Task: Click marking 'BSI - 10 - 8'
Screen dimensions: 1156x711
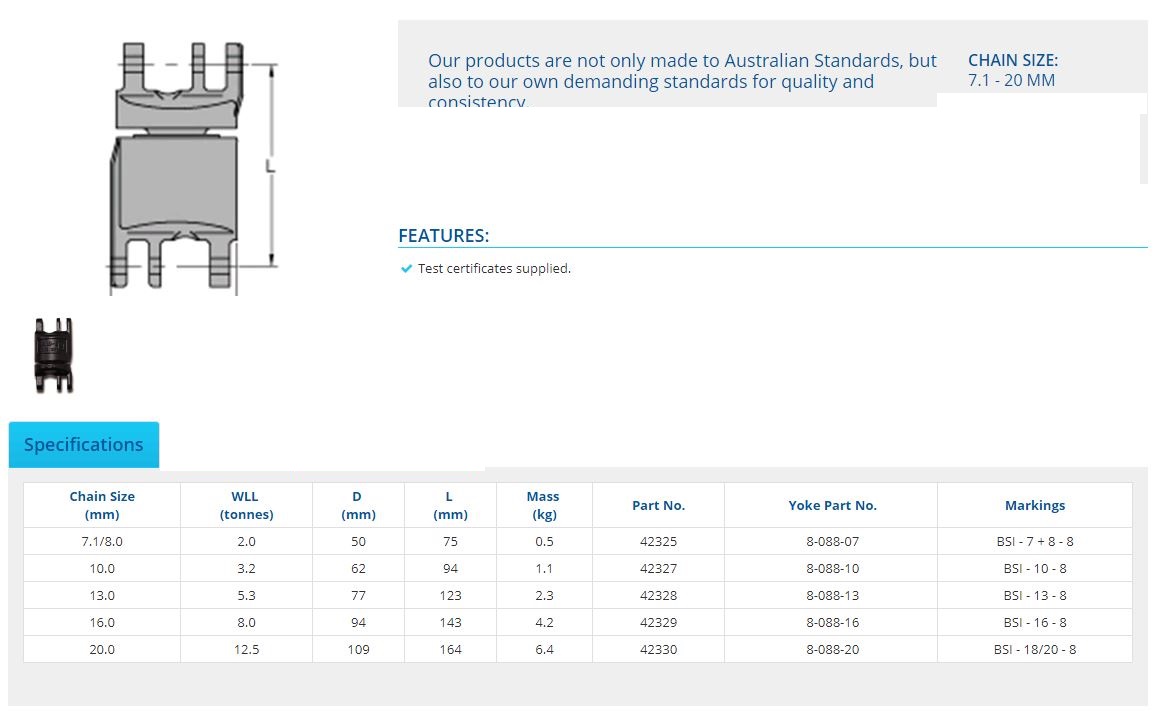Action: coord(1035,569)
